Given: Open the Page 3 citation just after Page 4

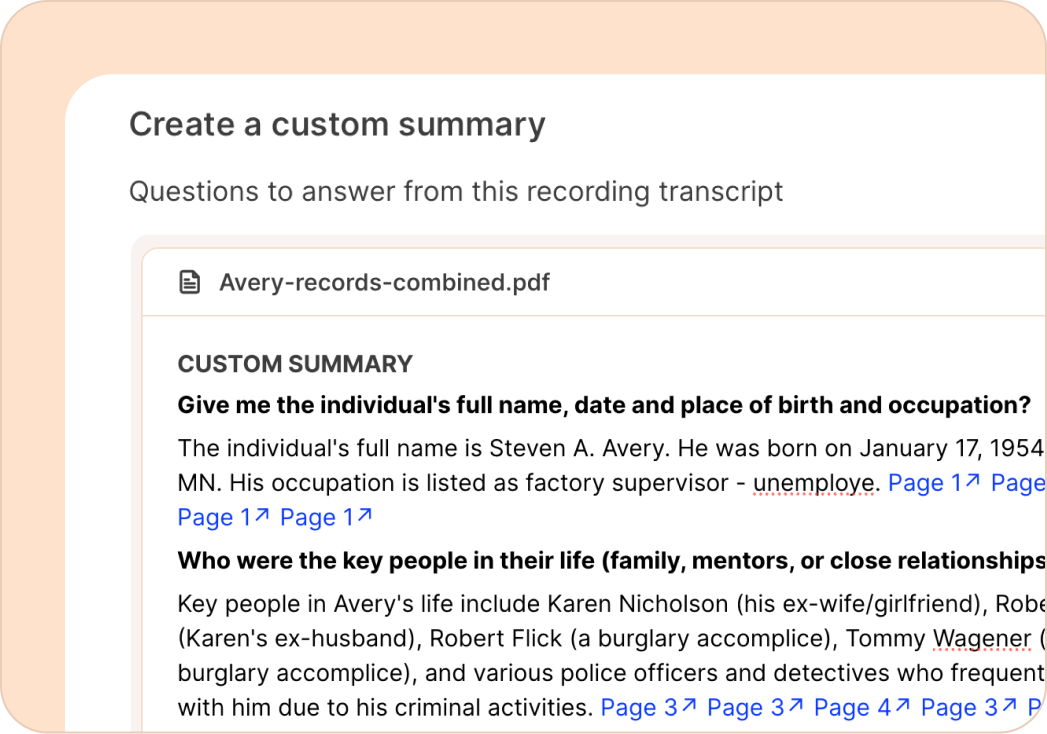Looking at the screenshot, I should click(968, 707).
